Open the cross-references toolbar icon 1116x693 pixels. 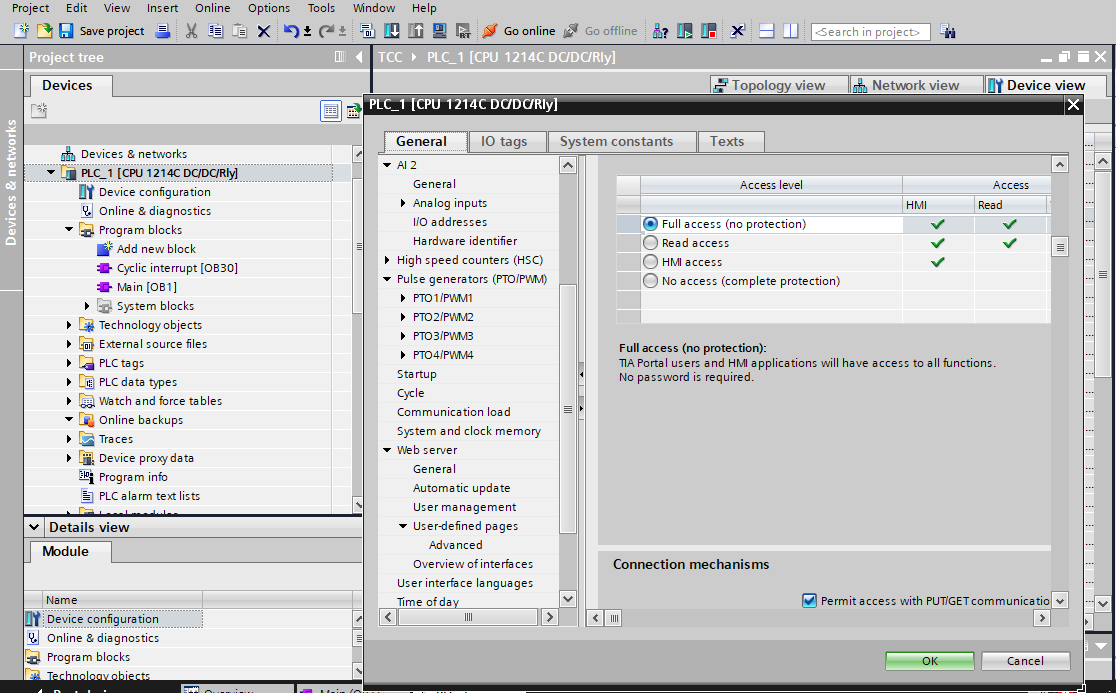point(737,31)
